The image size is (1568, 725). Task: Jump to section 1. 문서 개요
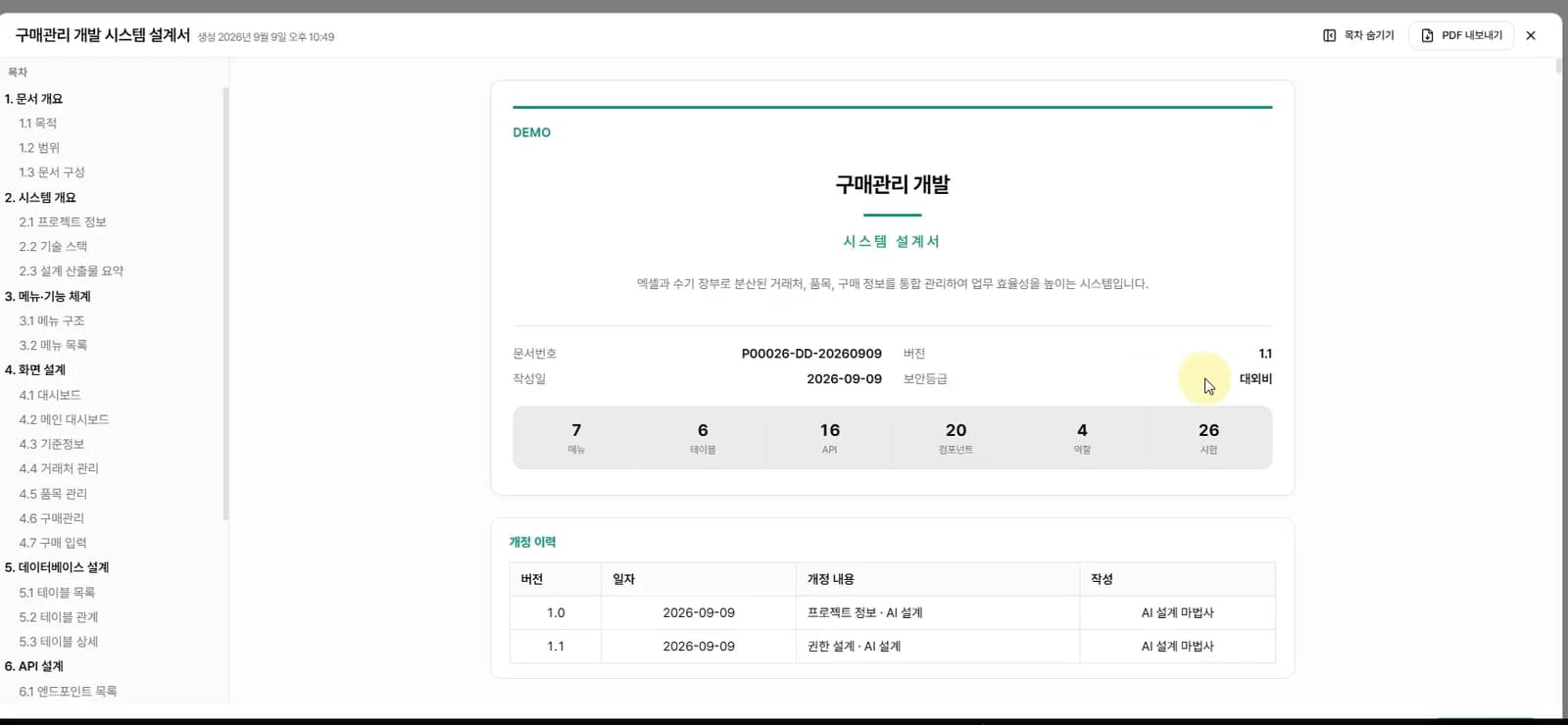tap(33, 99)
